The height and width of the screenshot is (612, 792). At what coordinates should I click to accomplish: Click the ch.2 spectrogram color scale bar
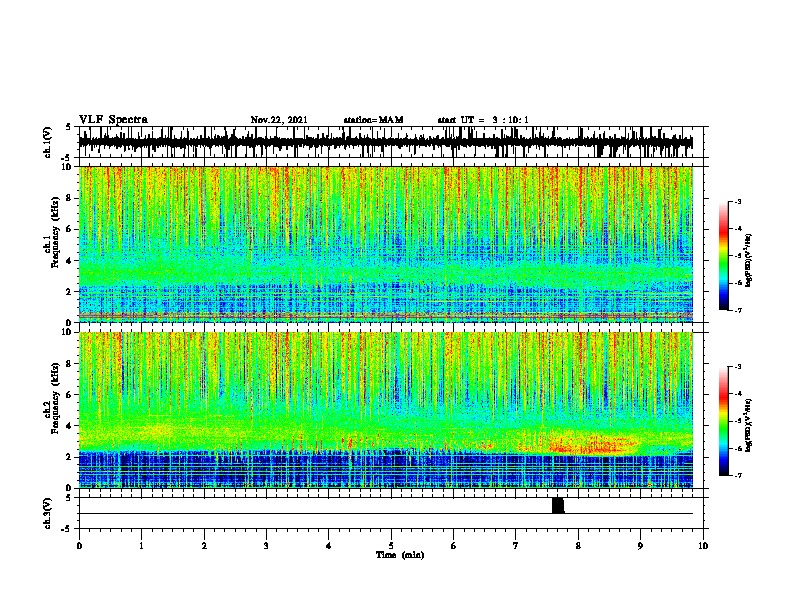tap(723, 421)
